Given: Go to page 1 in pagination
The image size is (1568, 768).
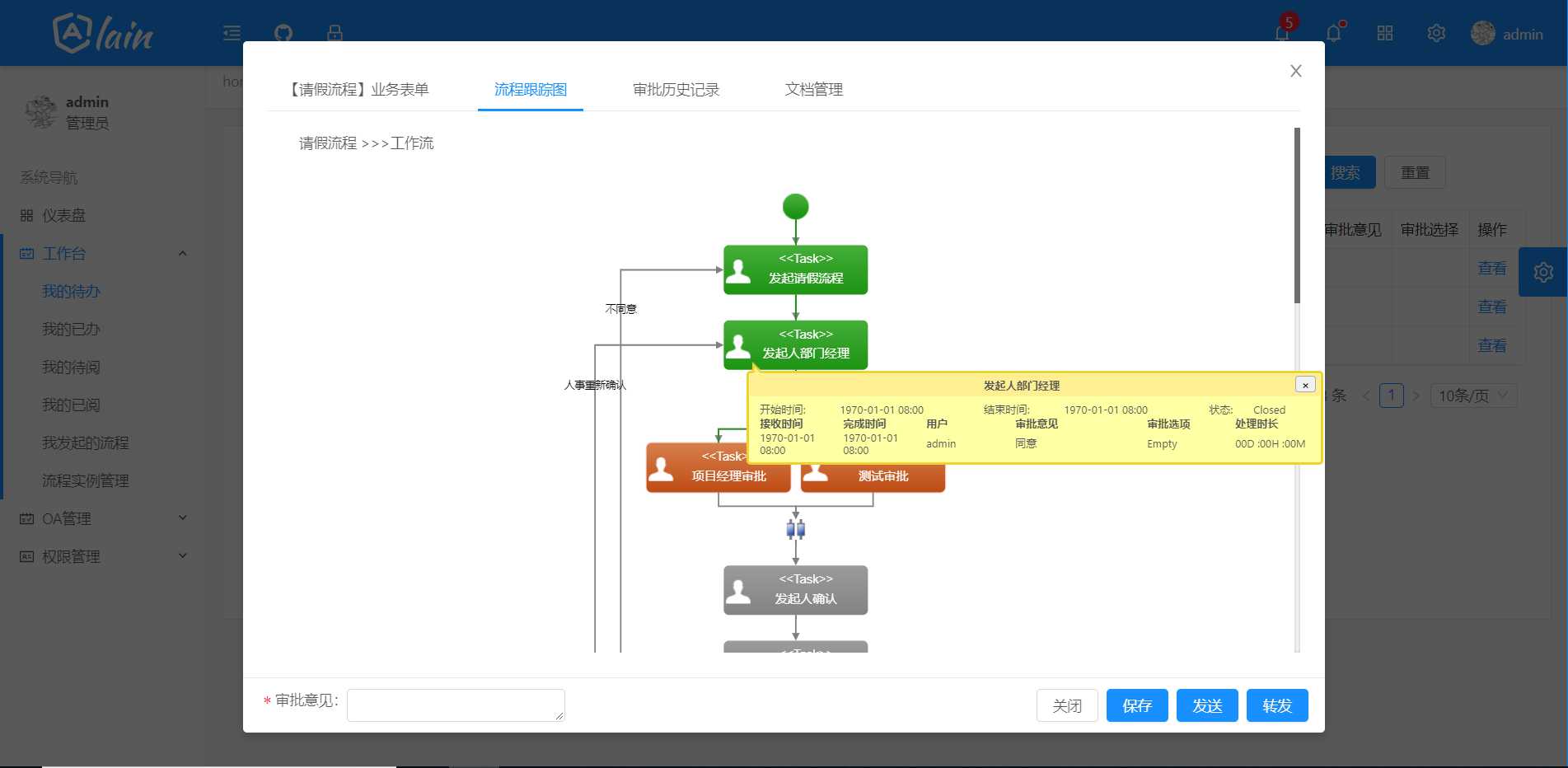Looking at the screenshot, I should 1392,396.
